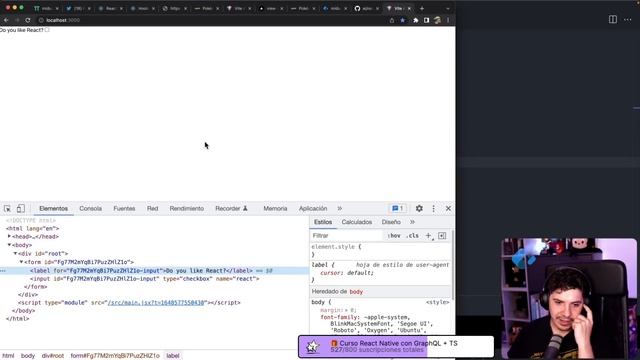This screenshot has width=640, height=360.
Task: Click the Filtrar styles filter field
Action: (347, 236)
